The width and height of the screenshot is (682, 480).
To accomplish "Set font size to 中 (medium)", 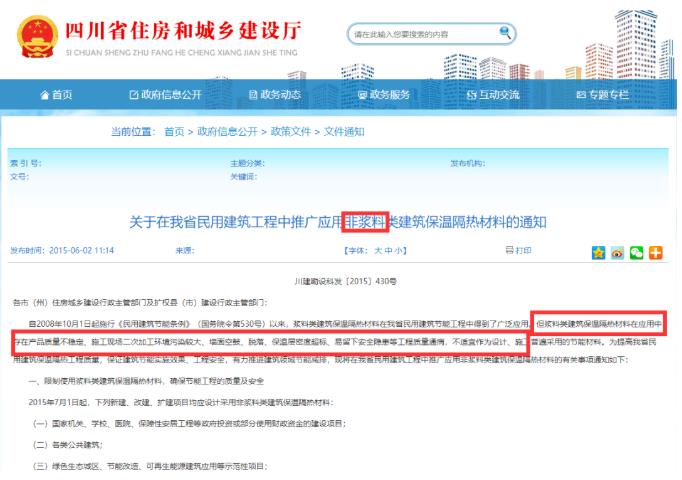I will click(x=387, y=250).
